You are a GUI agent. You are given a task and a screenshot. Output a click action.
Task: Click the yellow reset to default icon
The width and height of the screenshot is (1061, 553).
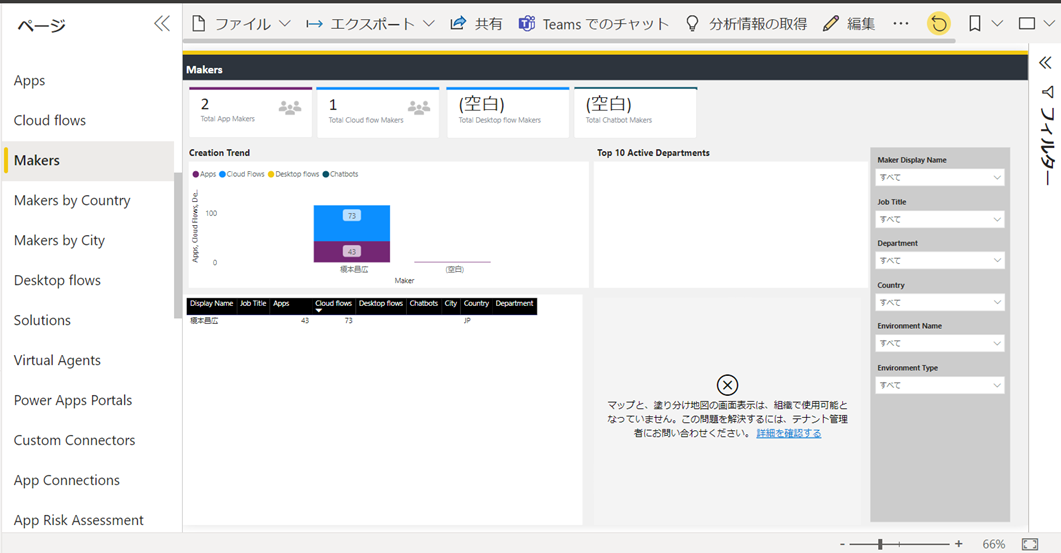pos(939,24)
